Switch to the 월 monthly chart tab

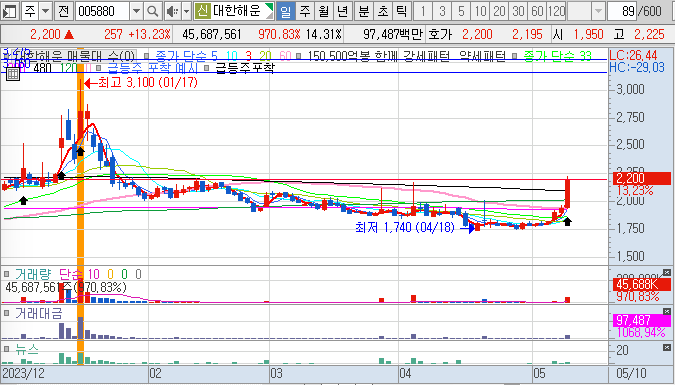tap(323, 11)
